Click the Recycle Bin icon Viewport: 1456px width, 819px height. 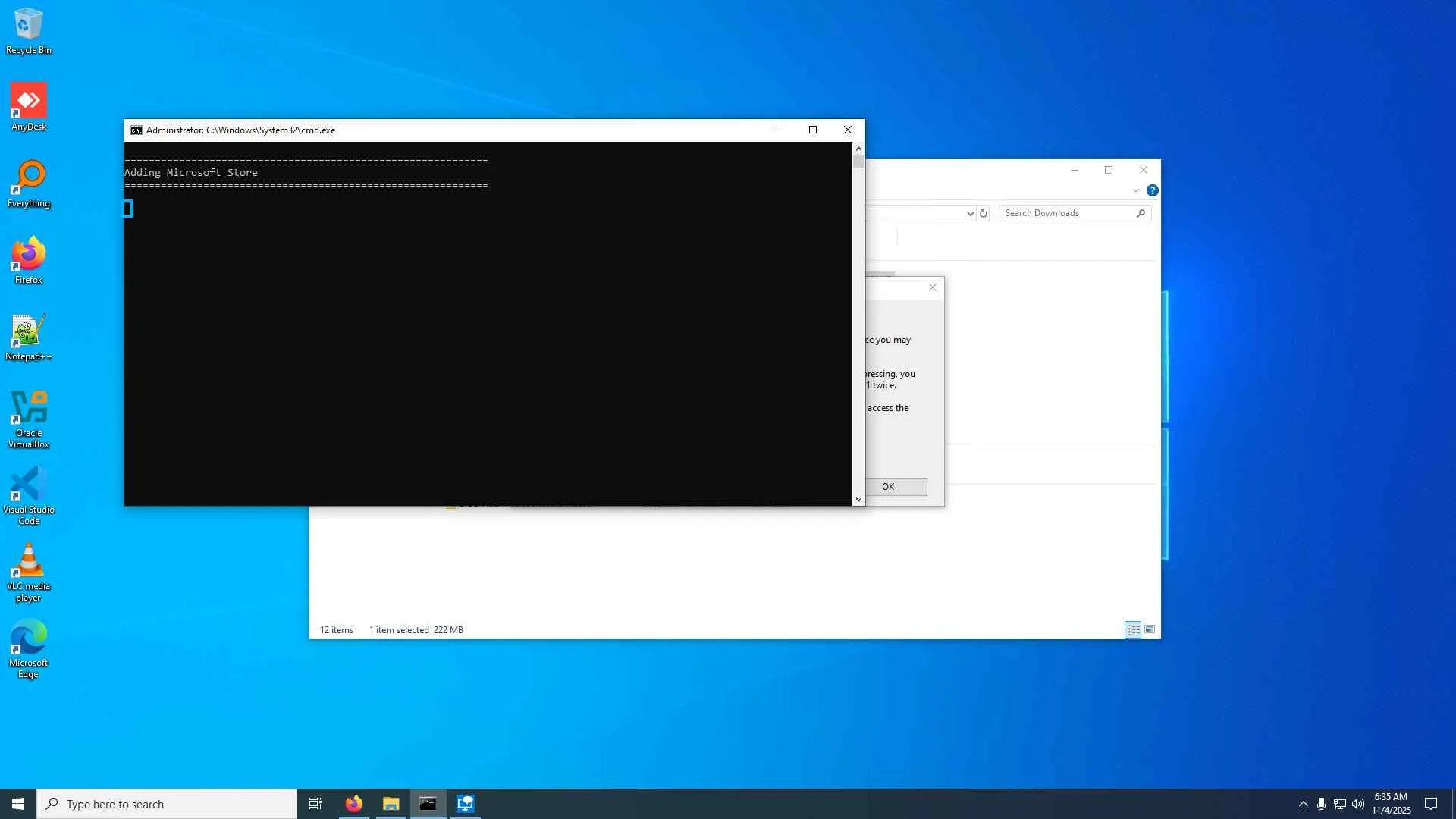click(29, 30)
